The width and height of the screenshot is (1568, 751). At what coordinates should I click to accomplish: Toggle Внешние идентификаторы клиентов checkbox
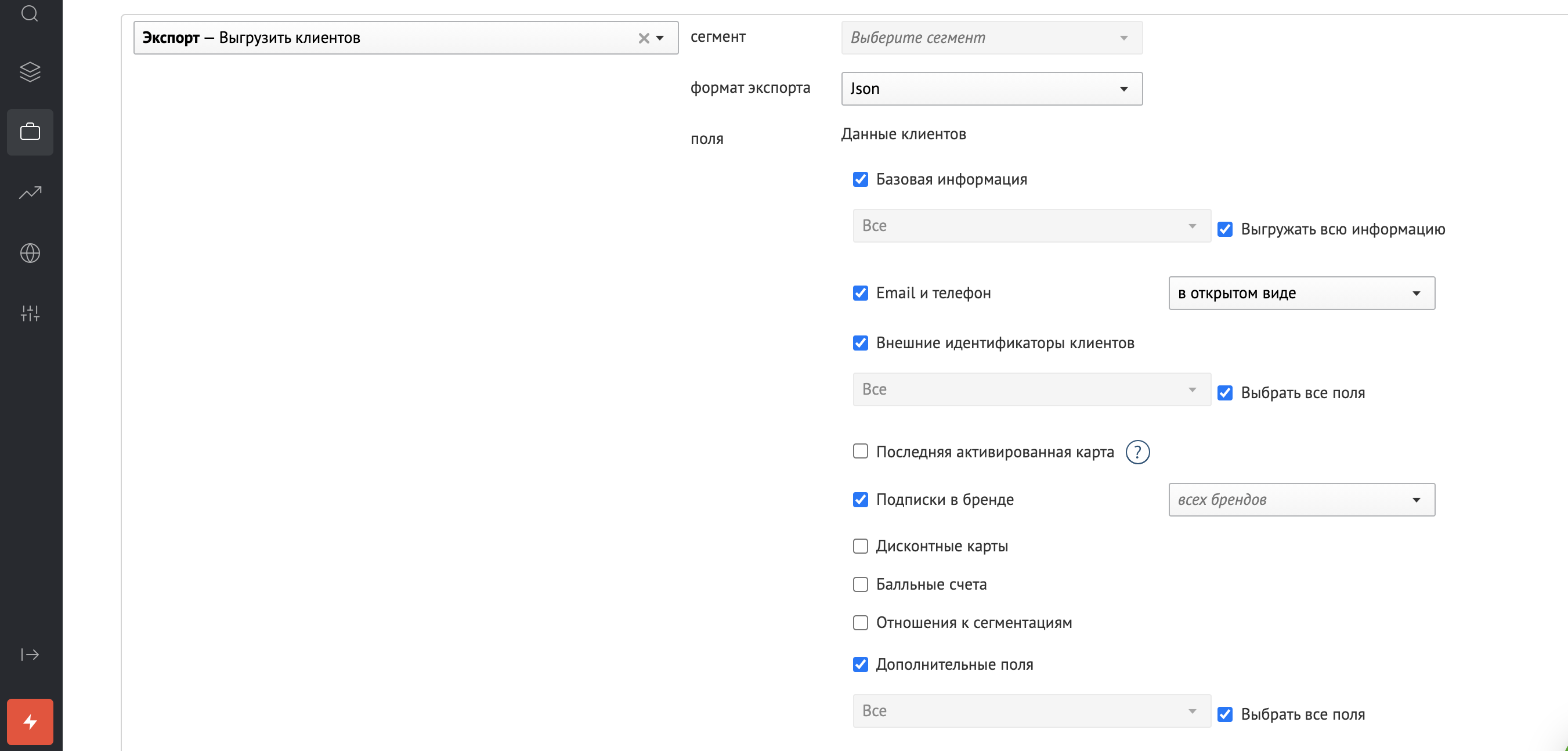860,343
